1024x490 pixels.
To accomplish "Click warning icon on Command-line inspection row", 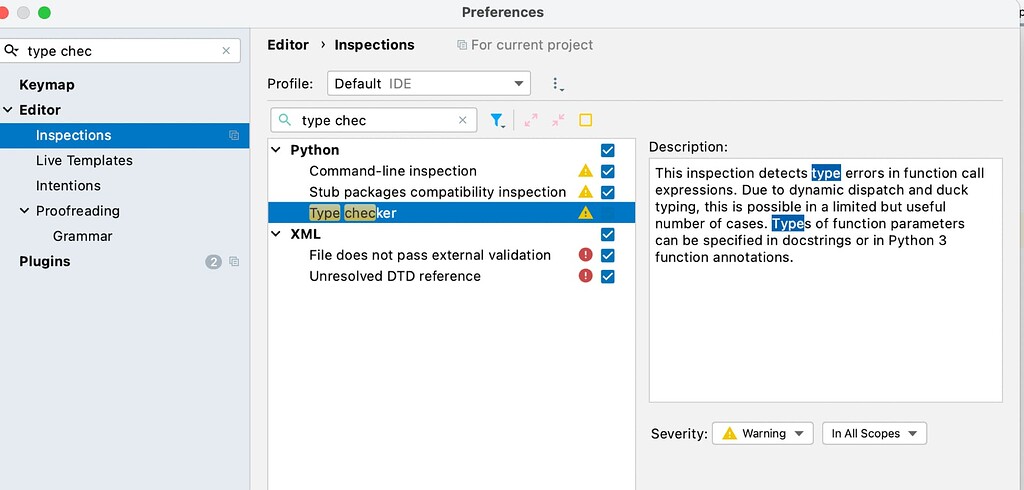I will tap(585, 171).
